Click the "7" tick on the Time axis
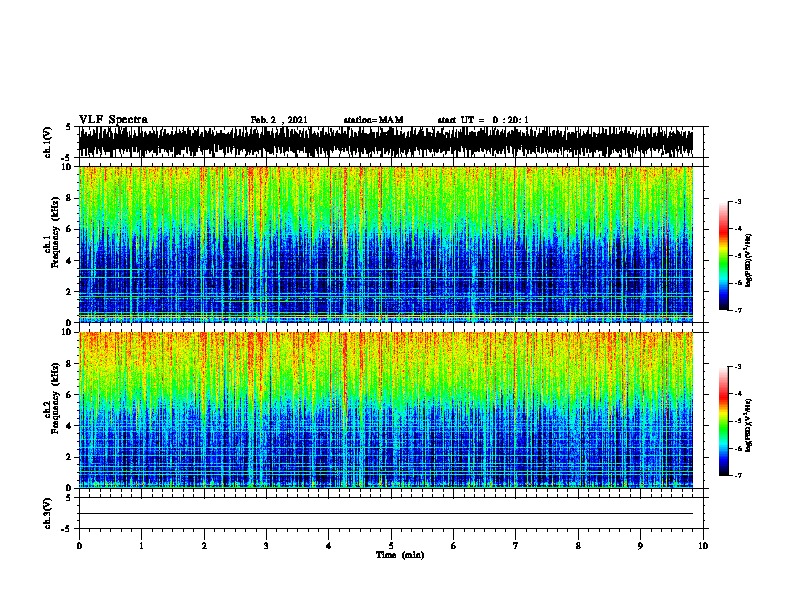This screenshot has width=792, height=612. tap(516, 546)
